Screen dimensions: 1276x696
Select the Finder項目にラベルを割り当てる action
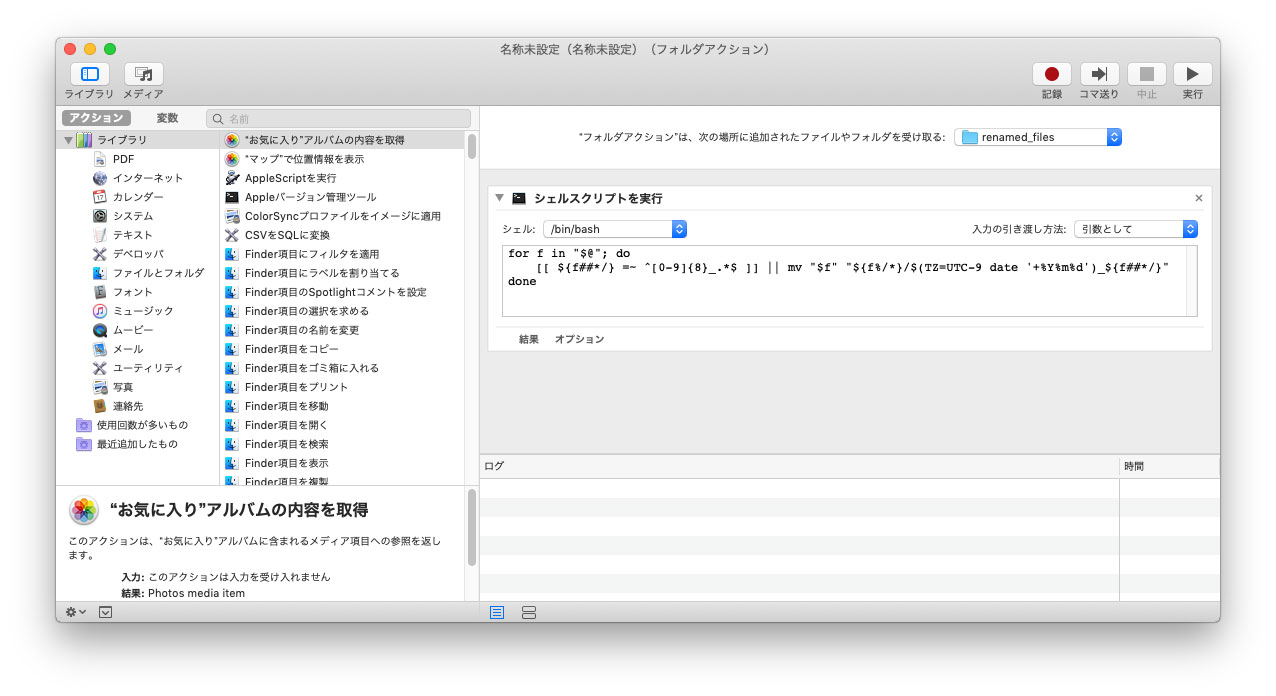coord(342,273)
